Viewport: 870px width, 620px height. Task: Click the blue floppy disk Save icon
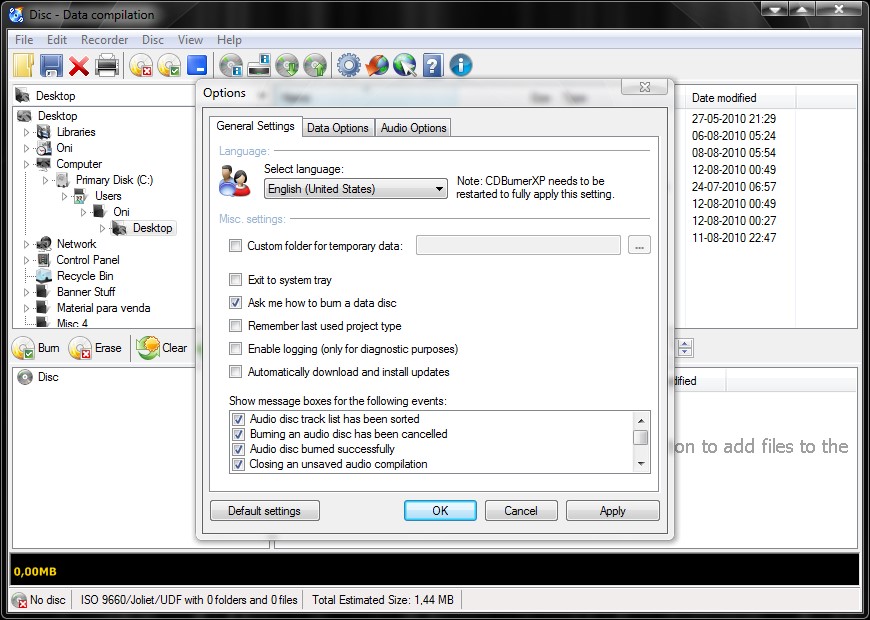coord(51,66)
